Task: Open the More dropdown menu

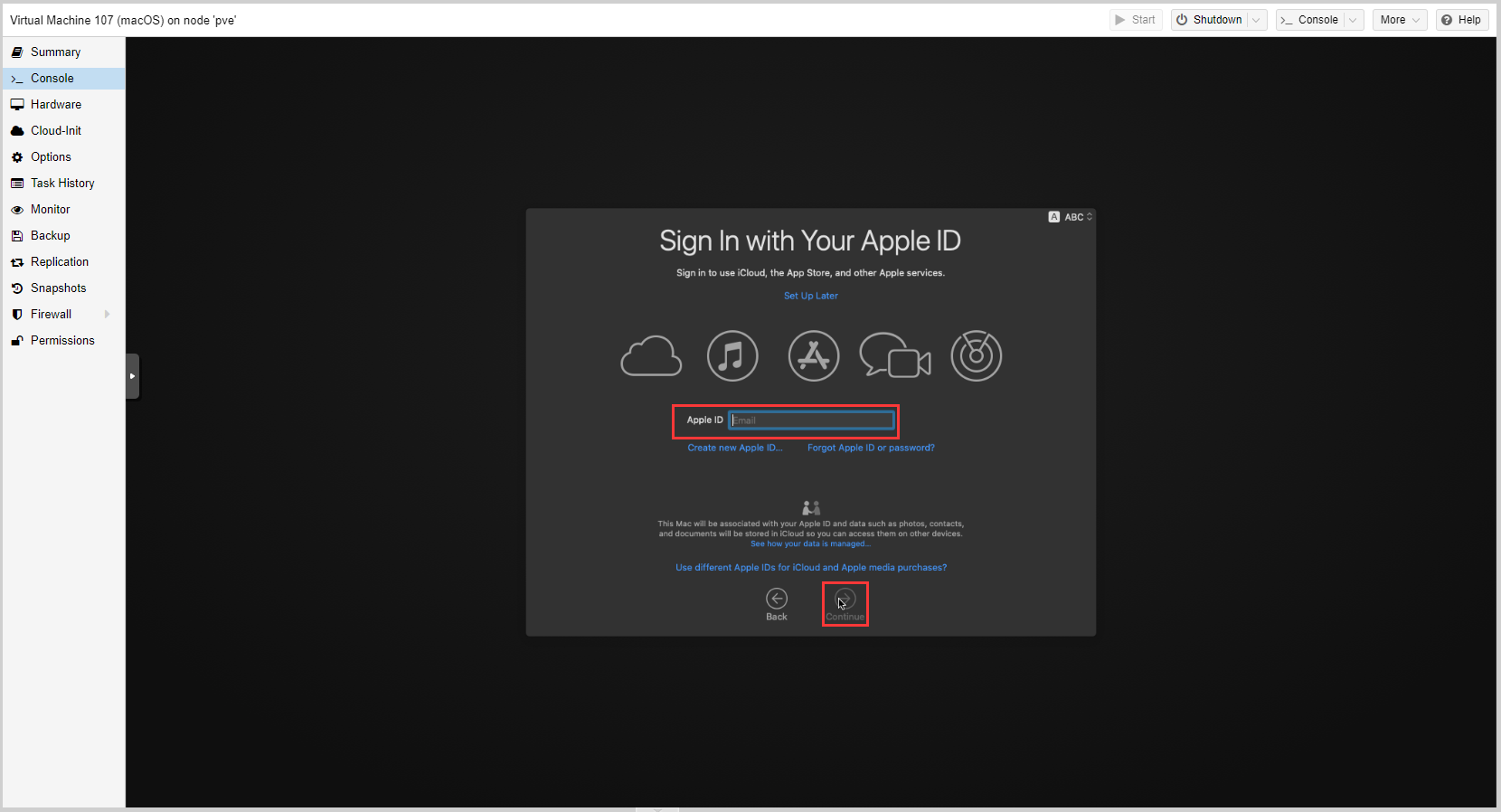Action: [1400, 20]
